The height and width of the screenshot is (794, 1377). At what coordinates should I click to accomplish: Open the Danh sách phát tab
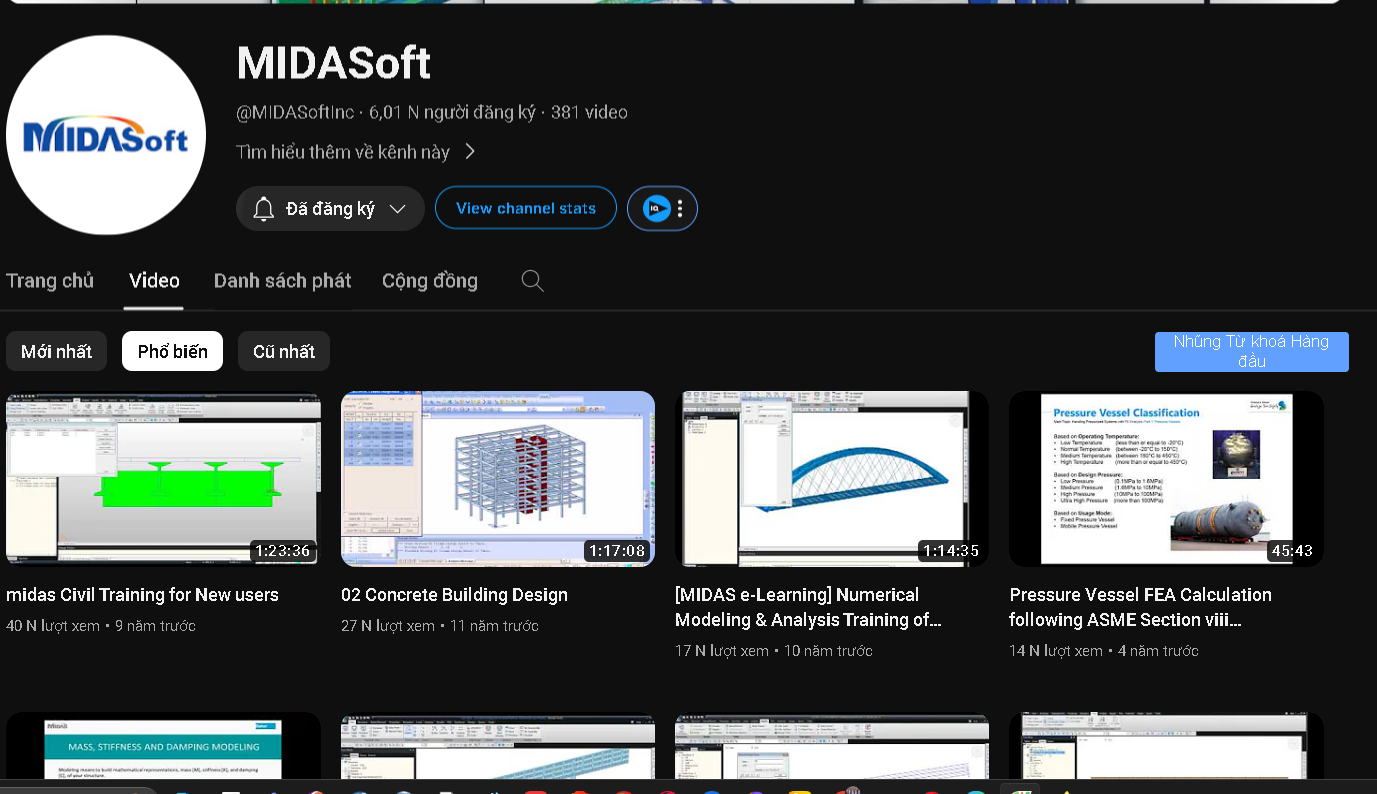pos(283,281)
